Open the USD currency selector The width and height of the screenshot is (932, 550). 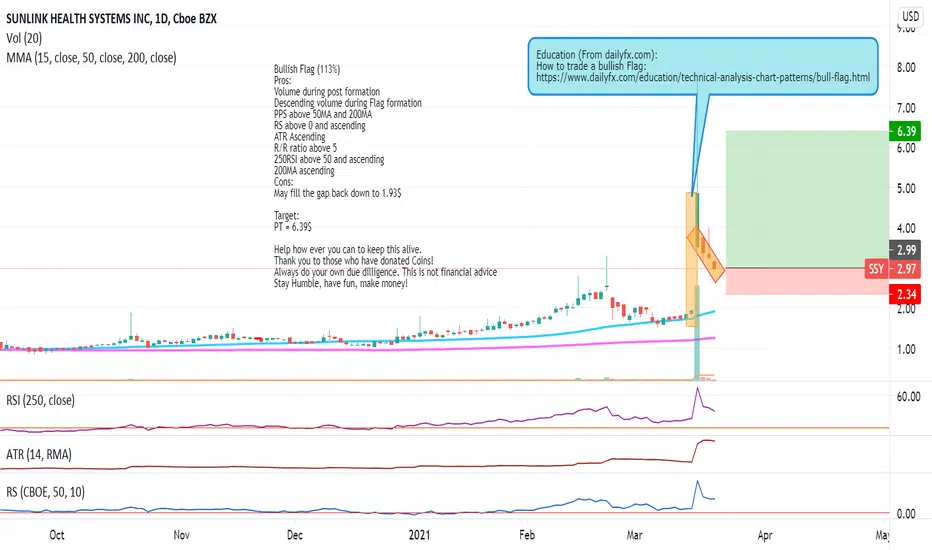tap(910, 16)
